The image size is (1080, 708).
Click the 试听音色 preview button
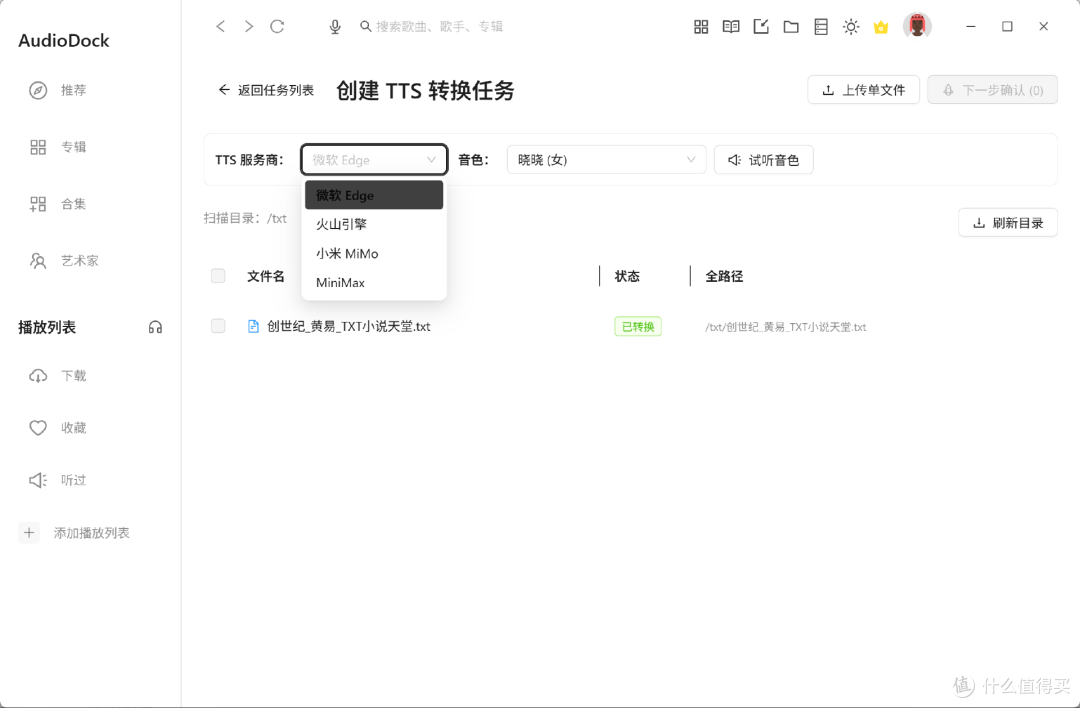(x=764, y=160)
